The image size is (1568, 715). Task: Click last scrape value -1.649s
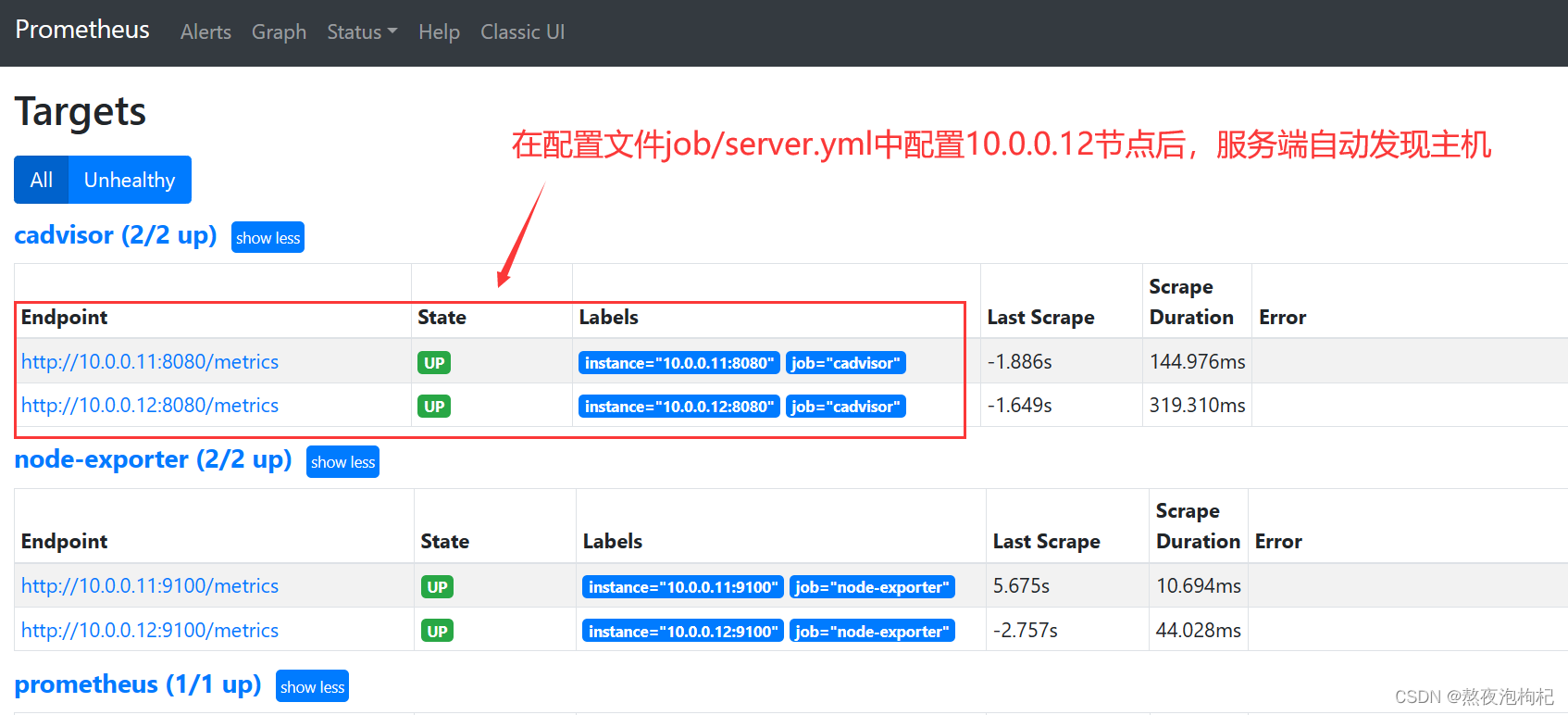tap(1019, 406)
